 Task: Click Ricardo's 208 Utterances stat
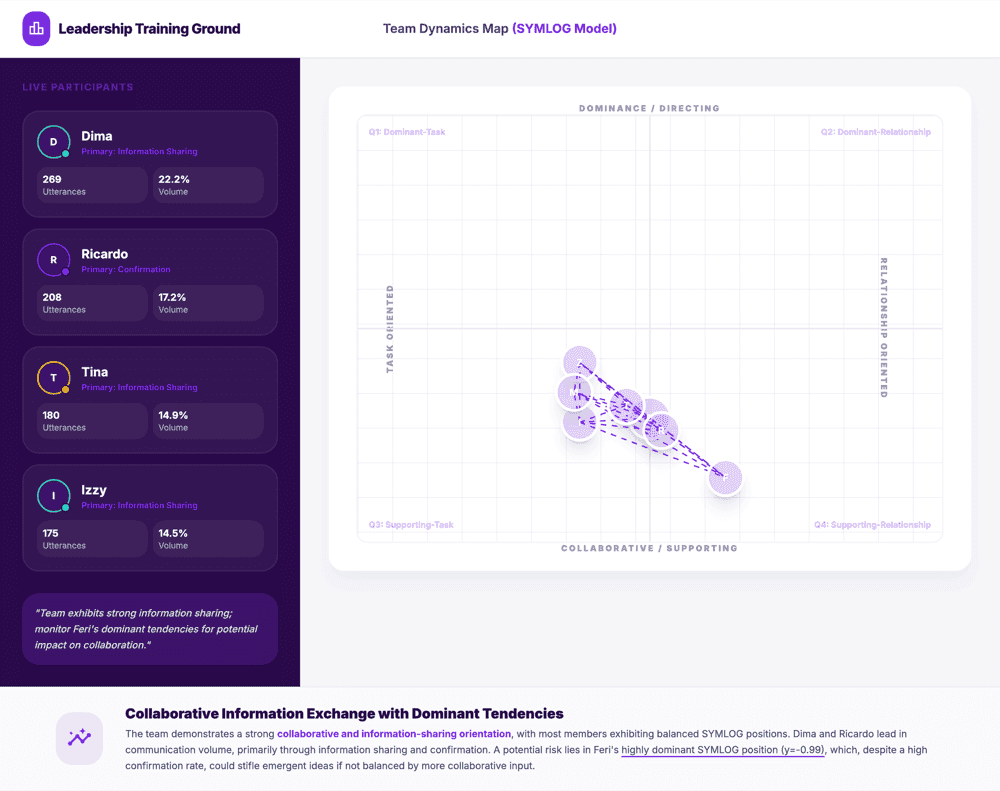pyautogui.click(x=92, y=303)
